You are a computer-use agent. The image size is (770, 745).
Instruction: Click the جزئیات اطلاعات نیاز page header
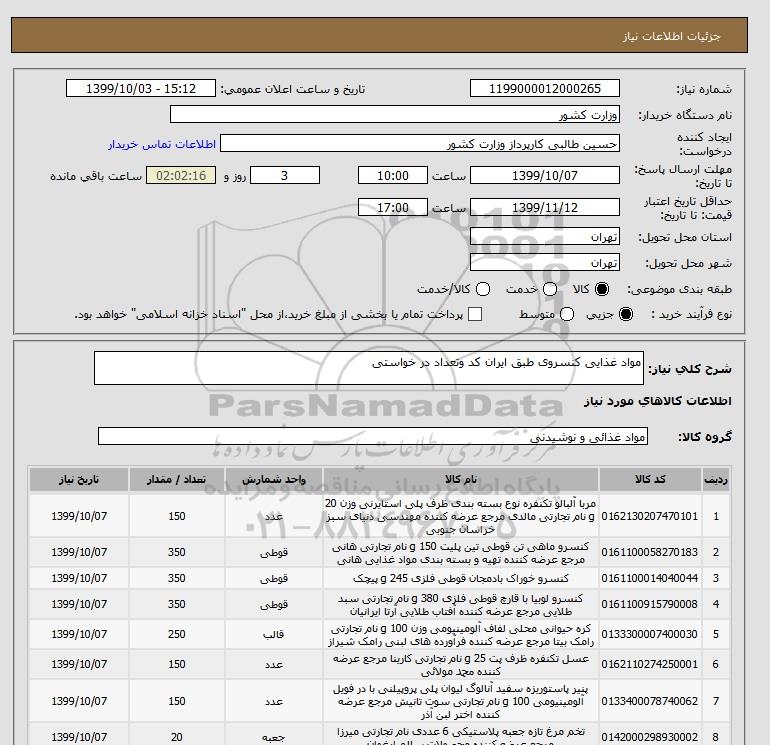pyautogui.click(x=671, y=36)
